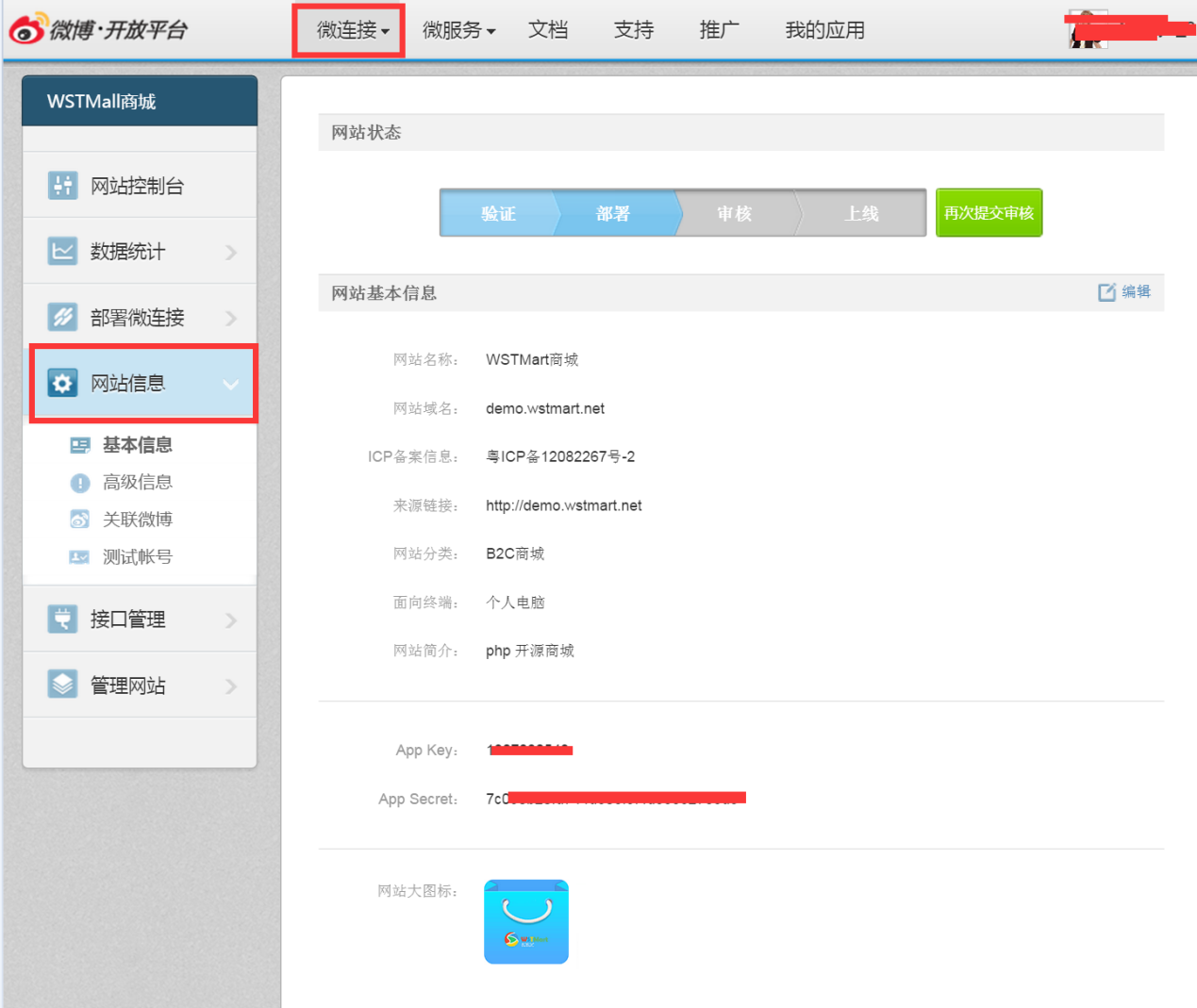Collapse the 网站信息 chevron arrow
Image resolution: width=1197 pixels, height=1008 pixels.
pos(231,385)
